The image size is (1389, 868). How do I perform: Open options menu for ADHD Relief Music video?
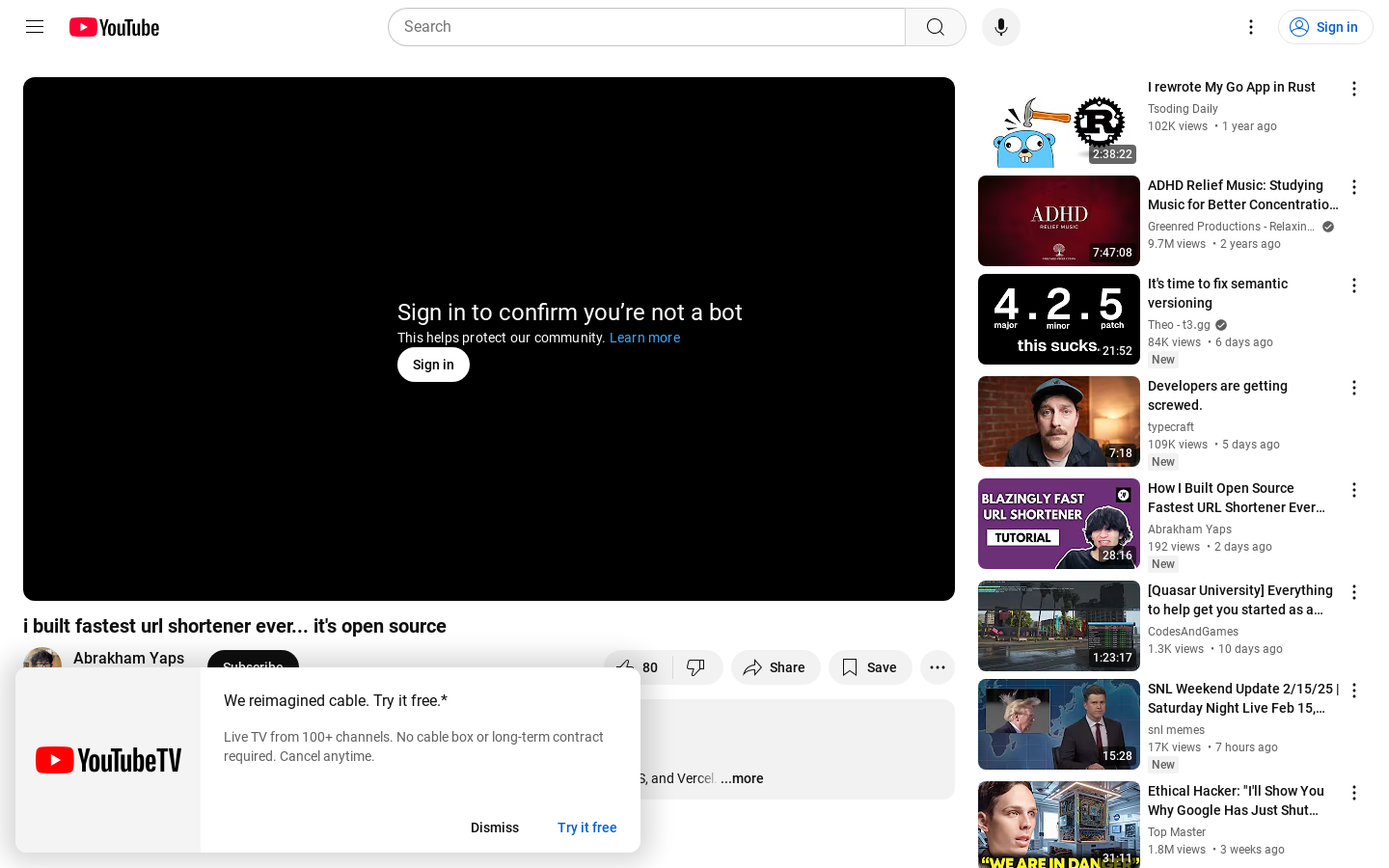click(x=1354, y=187)
